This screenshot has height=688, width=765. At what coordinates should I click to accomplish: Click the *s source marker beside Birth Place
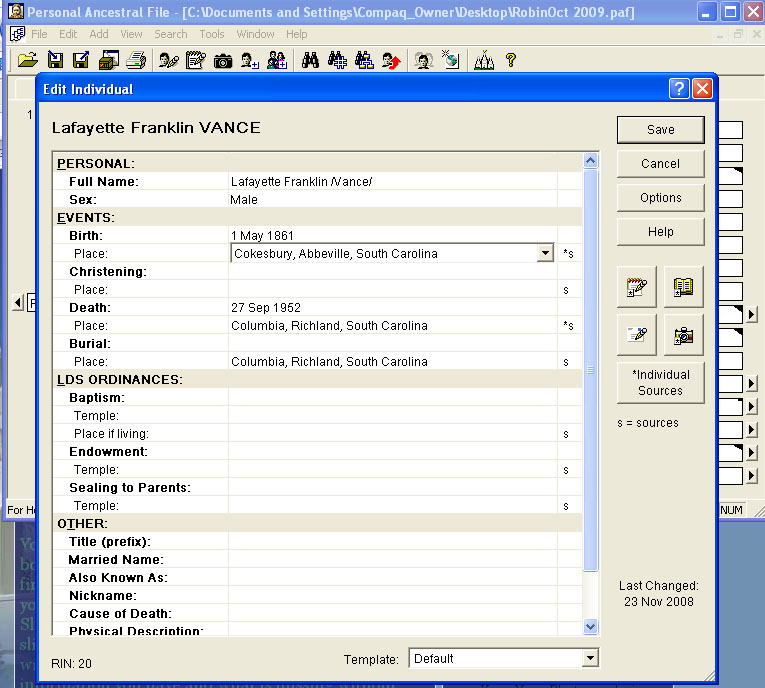click(x=568, y=254)
